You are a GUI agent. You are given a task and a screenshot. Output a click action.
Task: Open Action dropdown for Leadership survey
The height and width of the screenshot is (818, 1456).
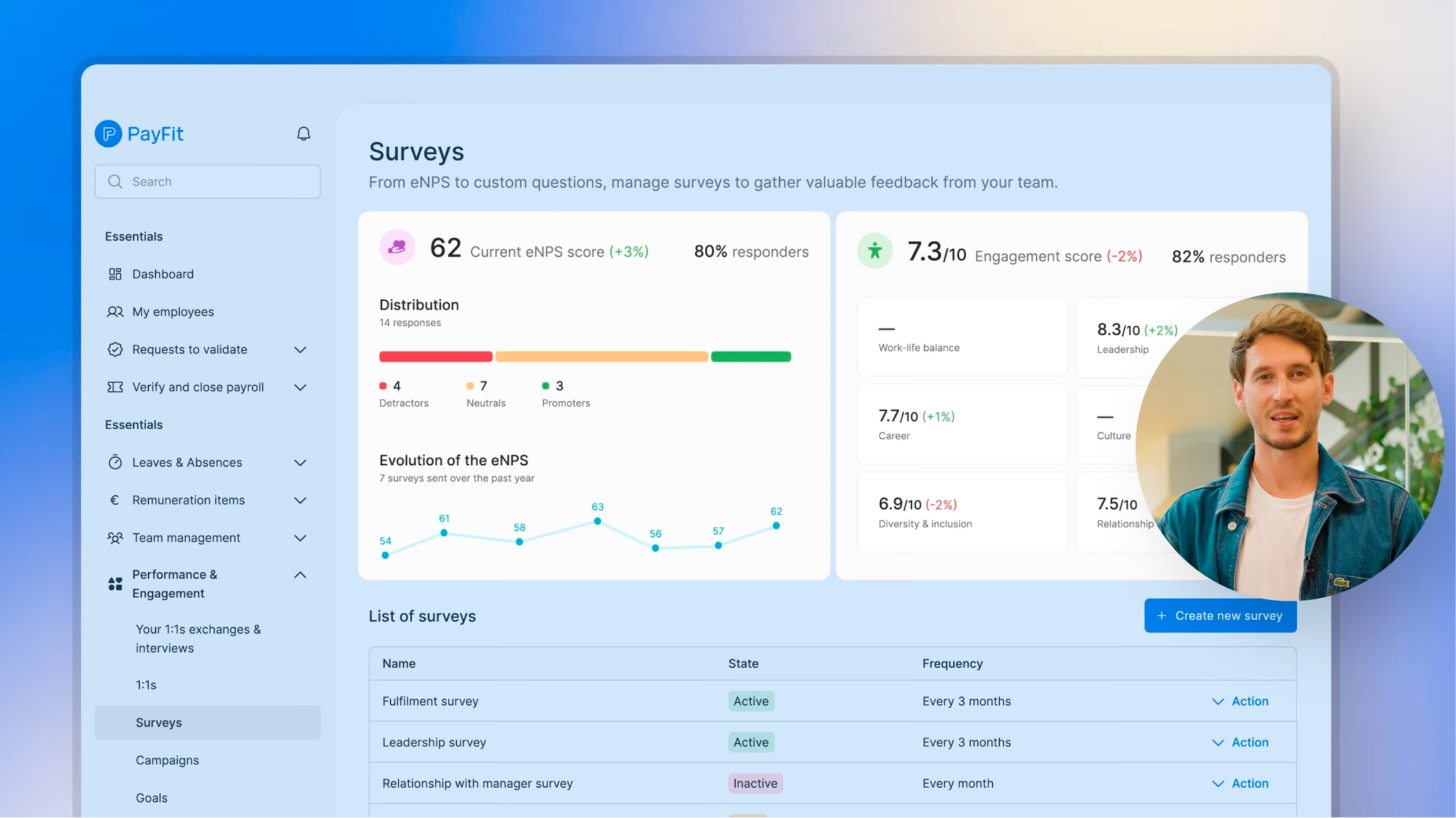[1240, 742]
